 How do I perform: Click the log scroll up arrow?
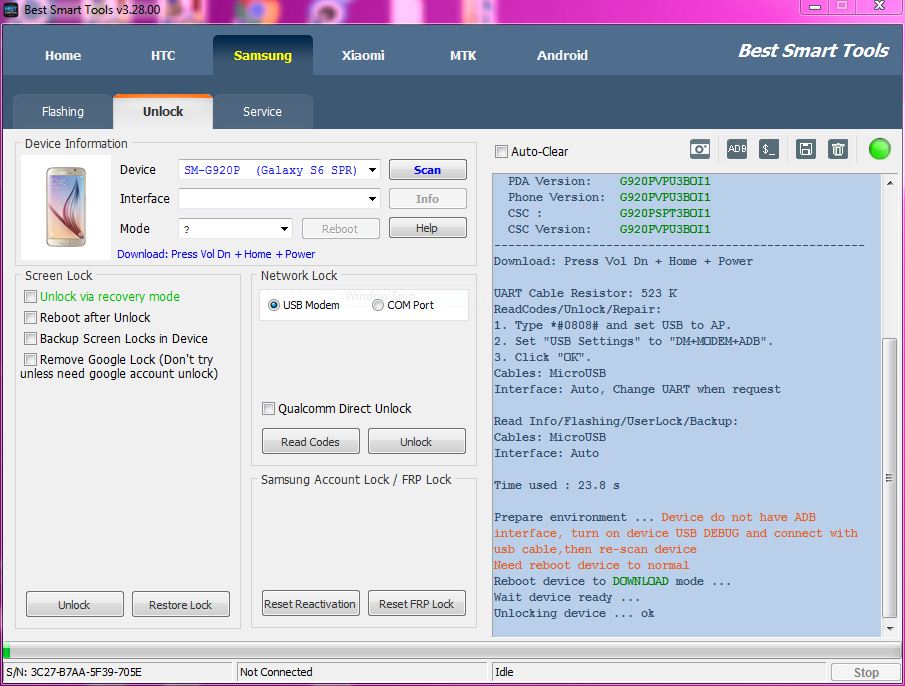tap(889, 182)
